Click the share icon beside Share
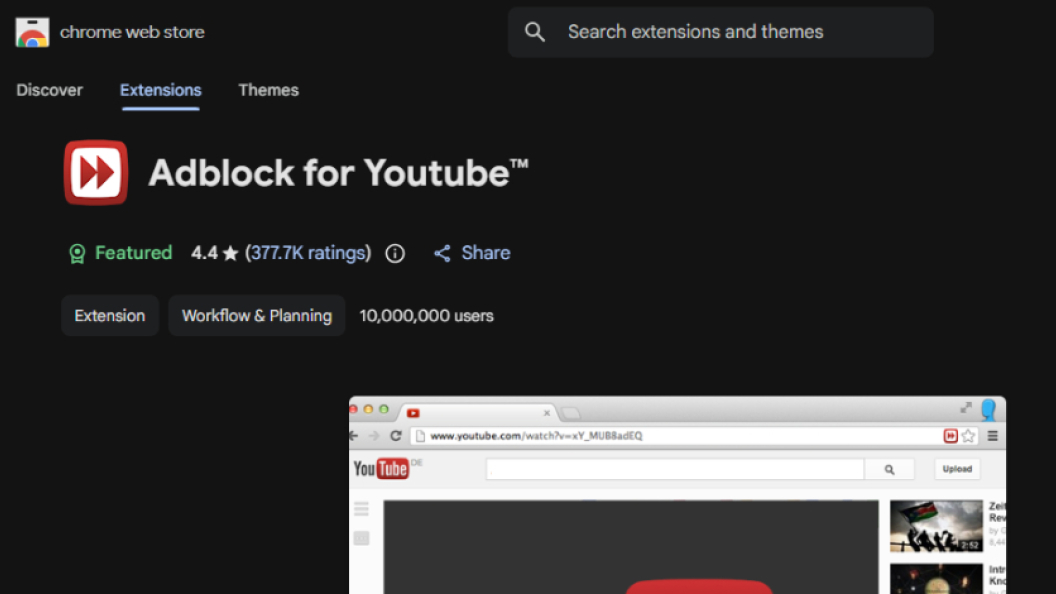Image resolution: width=1056 pixels, height=594 pixels. pyautogui.click(x=442, y=253)
